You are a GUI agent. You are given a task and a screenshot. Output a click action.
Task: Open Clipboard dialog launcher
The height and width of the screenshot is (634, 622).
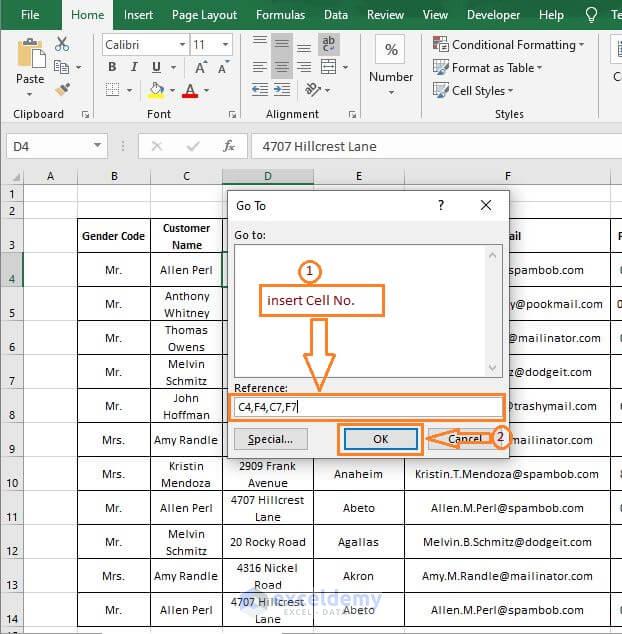click(x=85, y=115)
